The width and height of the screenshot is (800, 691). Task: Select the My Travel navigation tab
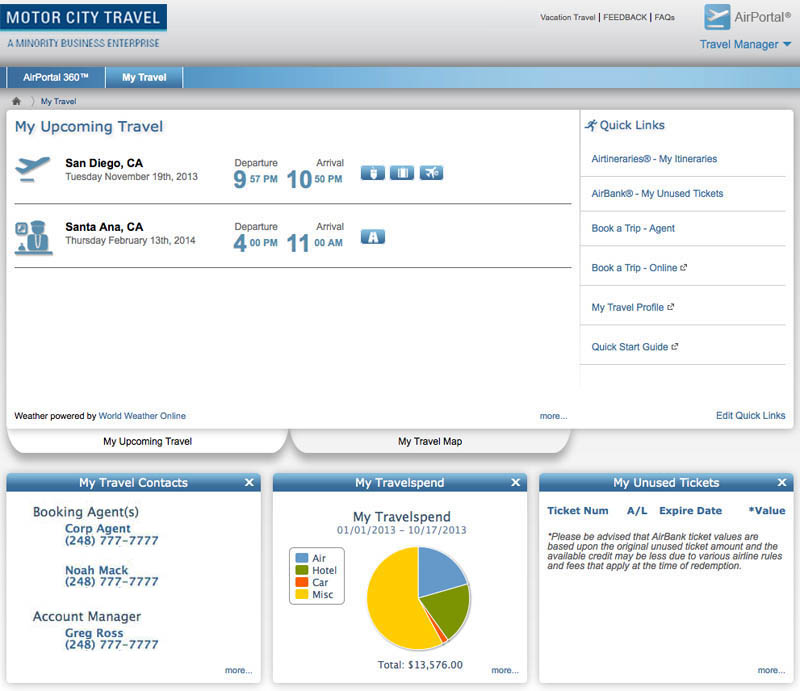144,78
